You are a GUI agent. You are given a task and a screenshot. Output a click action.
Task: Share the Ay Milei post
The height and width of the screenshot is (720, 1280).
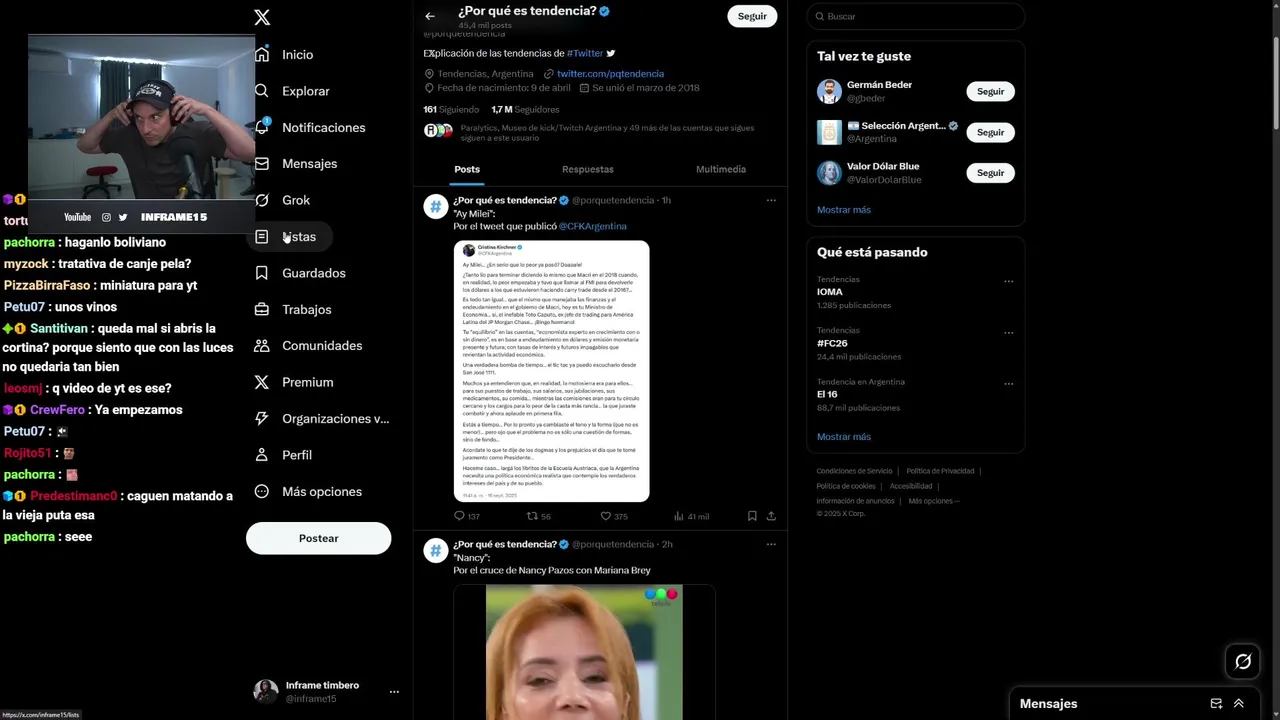pos(771,516)
